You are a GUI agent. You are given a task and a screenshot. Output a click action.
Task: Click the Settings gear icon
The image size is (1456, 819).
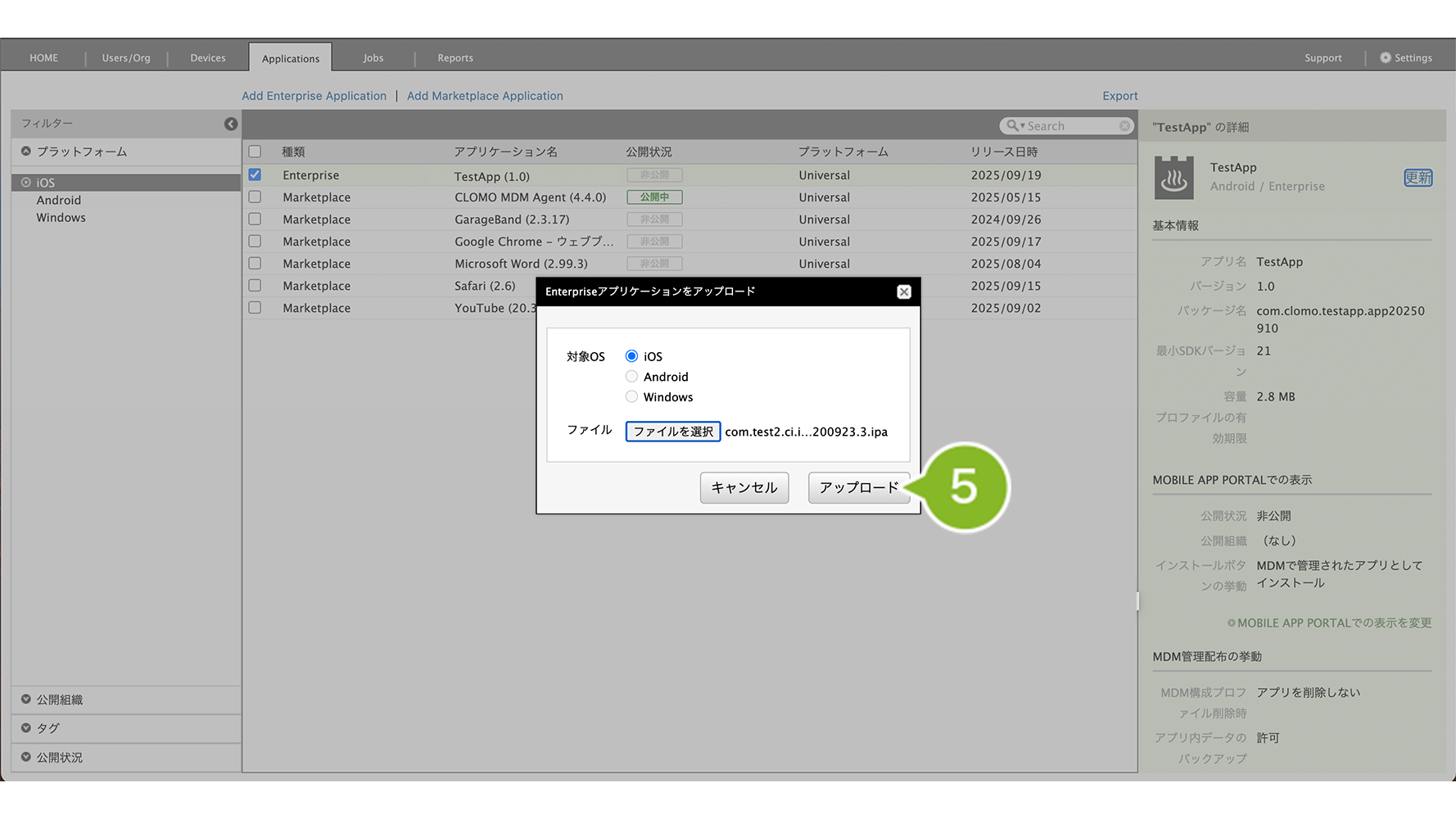[x=1385, y=58]
